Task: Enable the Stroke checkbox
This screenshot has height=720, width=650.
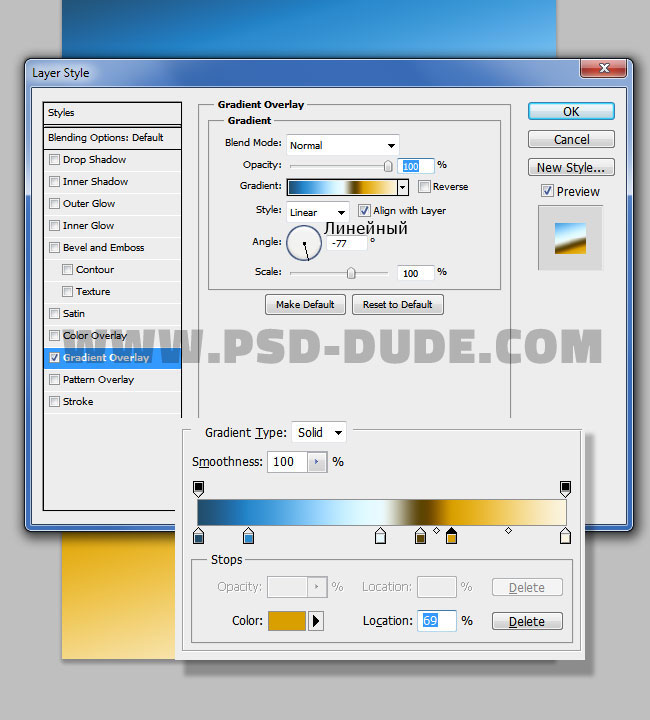Action: [x=54, y=402]
